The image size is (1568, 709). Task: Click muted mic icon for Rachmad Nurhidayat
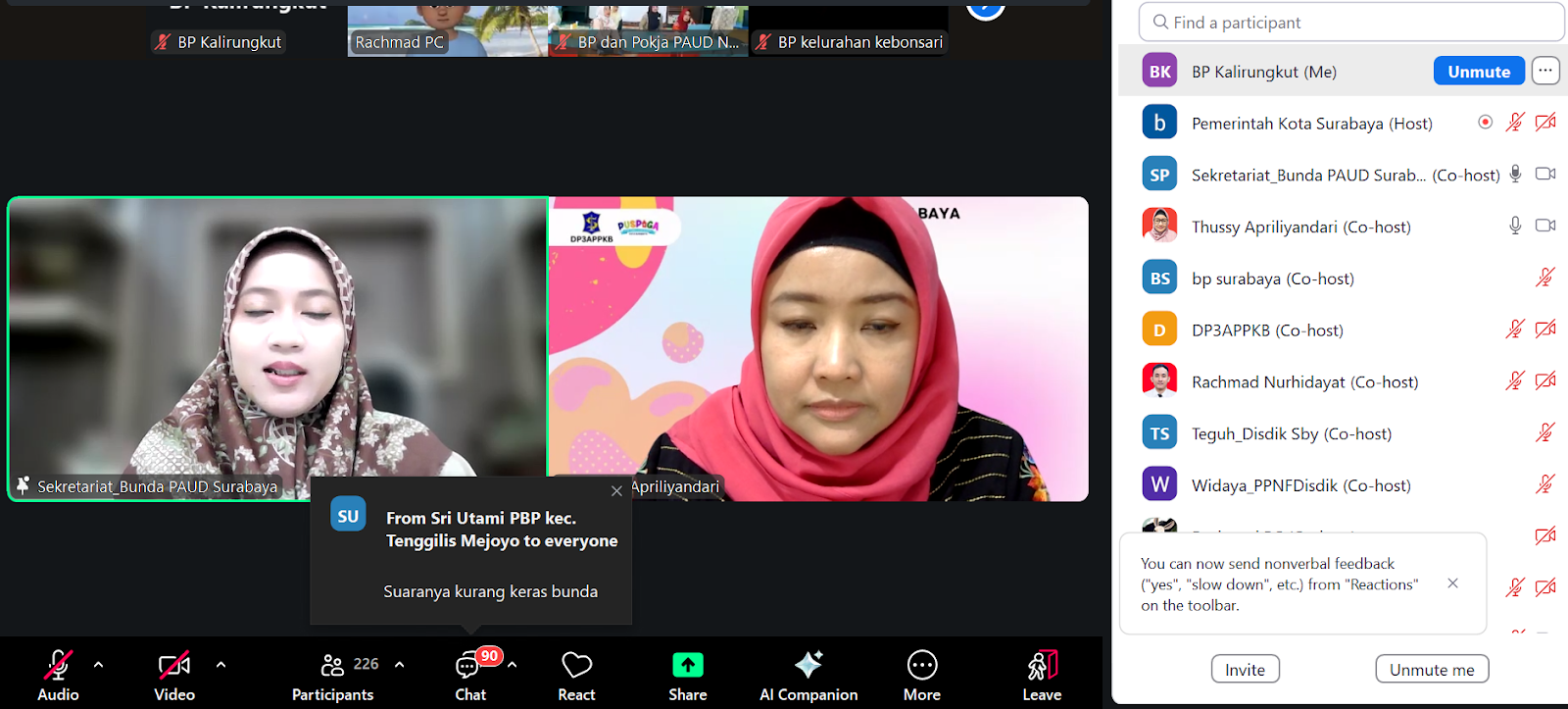[x=1515, y=380]
